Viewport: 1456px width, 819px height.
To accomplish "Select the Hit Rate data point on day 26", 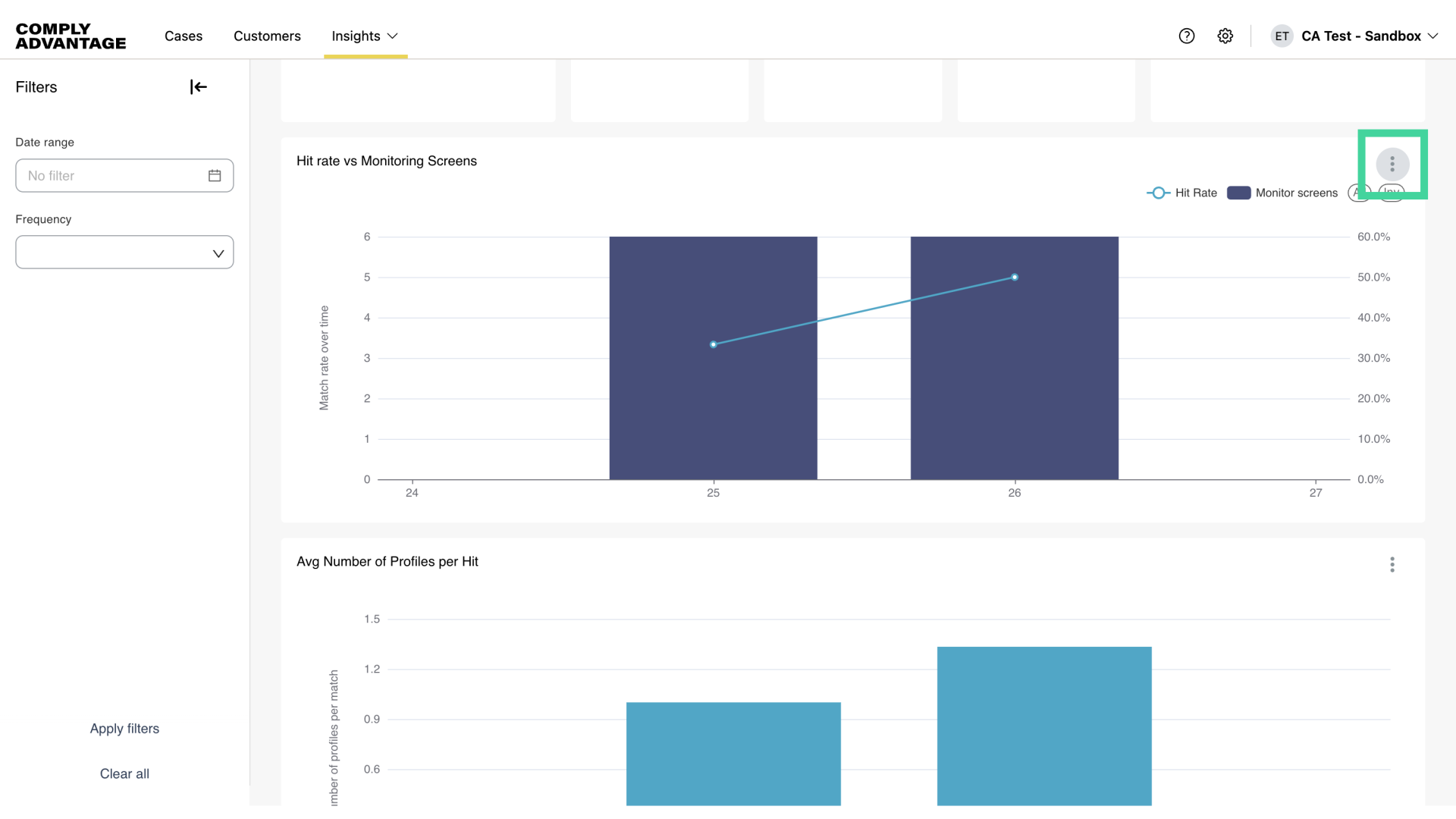I will pos(1014,277).
